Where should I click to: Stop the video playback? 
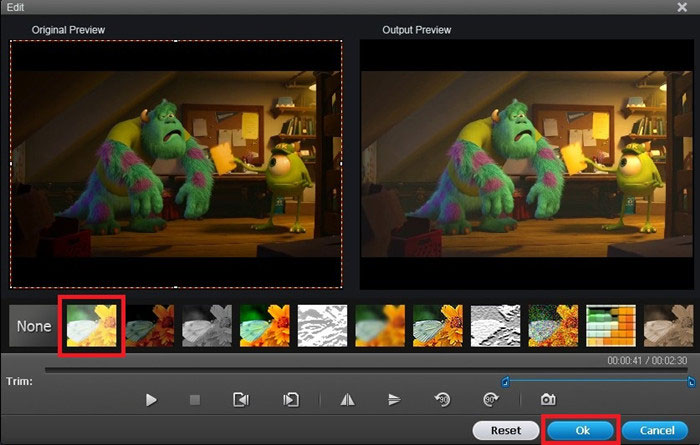195,399
